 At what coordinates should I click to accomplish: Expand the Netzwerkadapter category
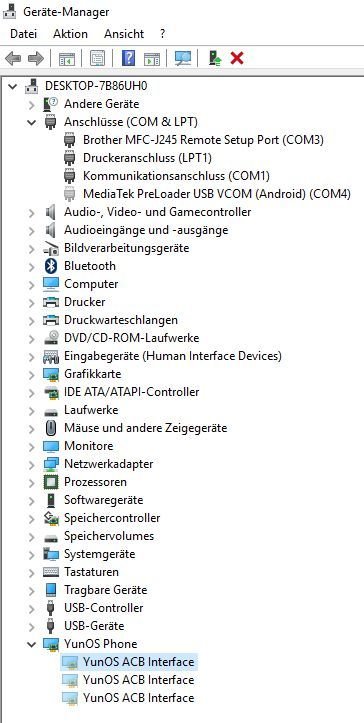coord(31,464)
